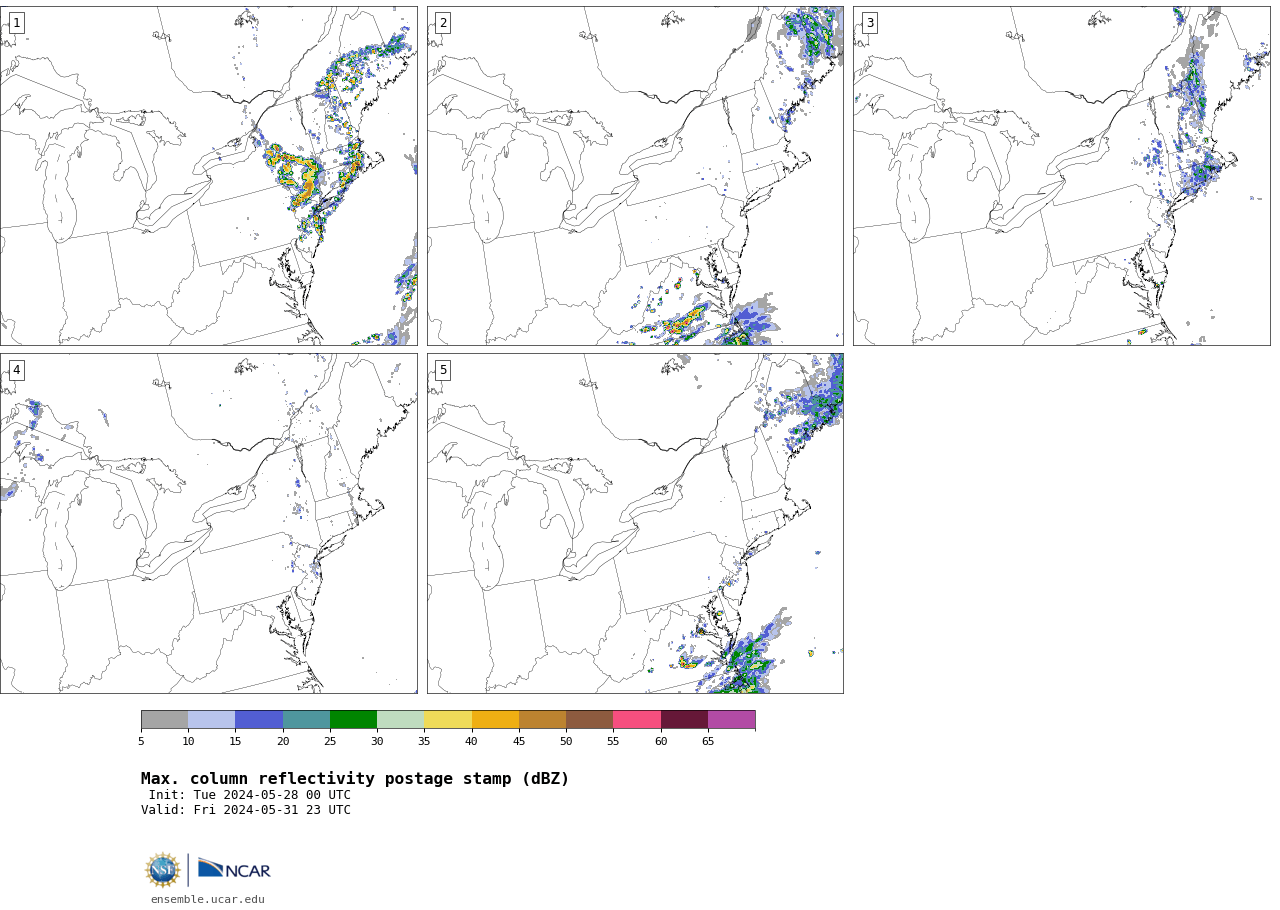This screenshot has width=1280, height=910.
Task: Select the pale green 30-35 dBZ swatch
Action: pyautogui.click(x=401, y=720)
